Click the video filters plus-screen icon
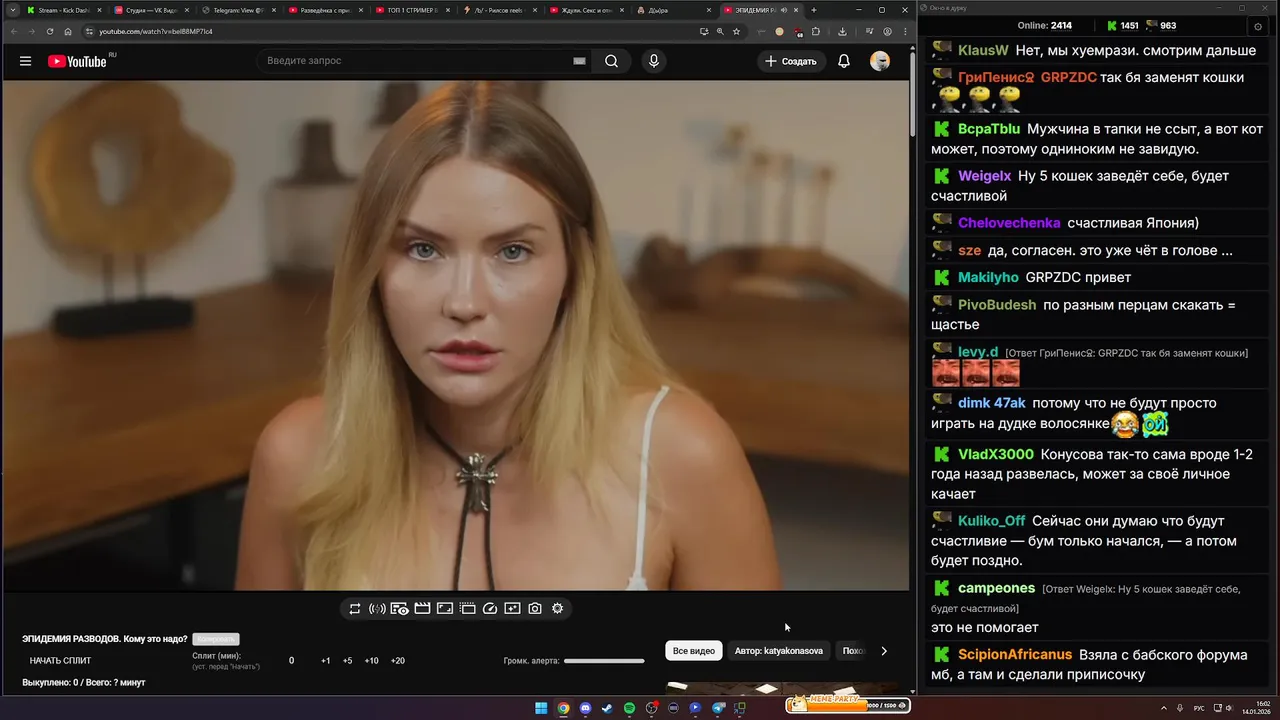1280x720 pixels. pos(512,608)
